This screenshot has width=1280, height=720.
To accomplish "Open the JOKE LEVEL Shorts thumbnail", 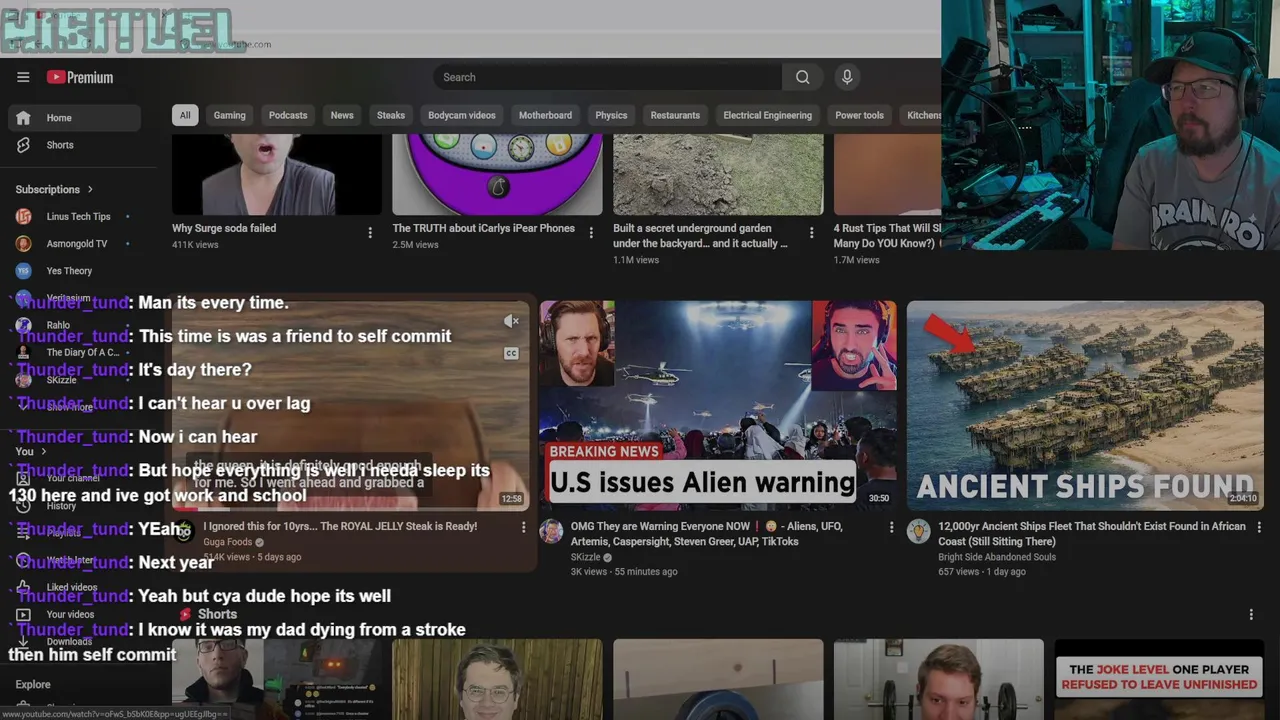I will pos(1159,680).
